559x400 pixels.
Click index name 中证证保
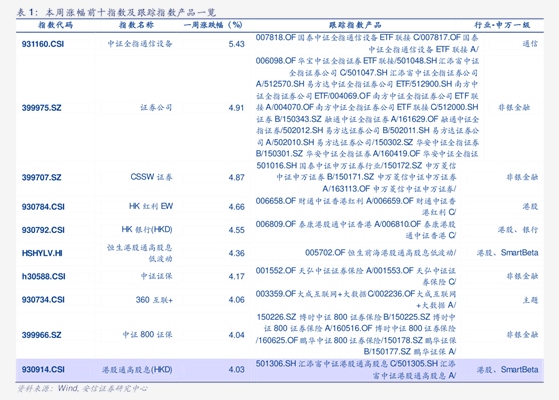156,276
